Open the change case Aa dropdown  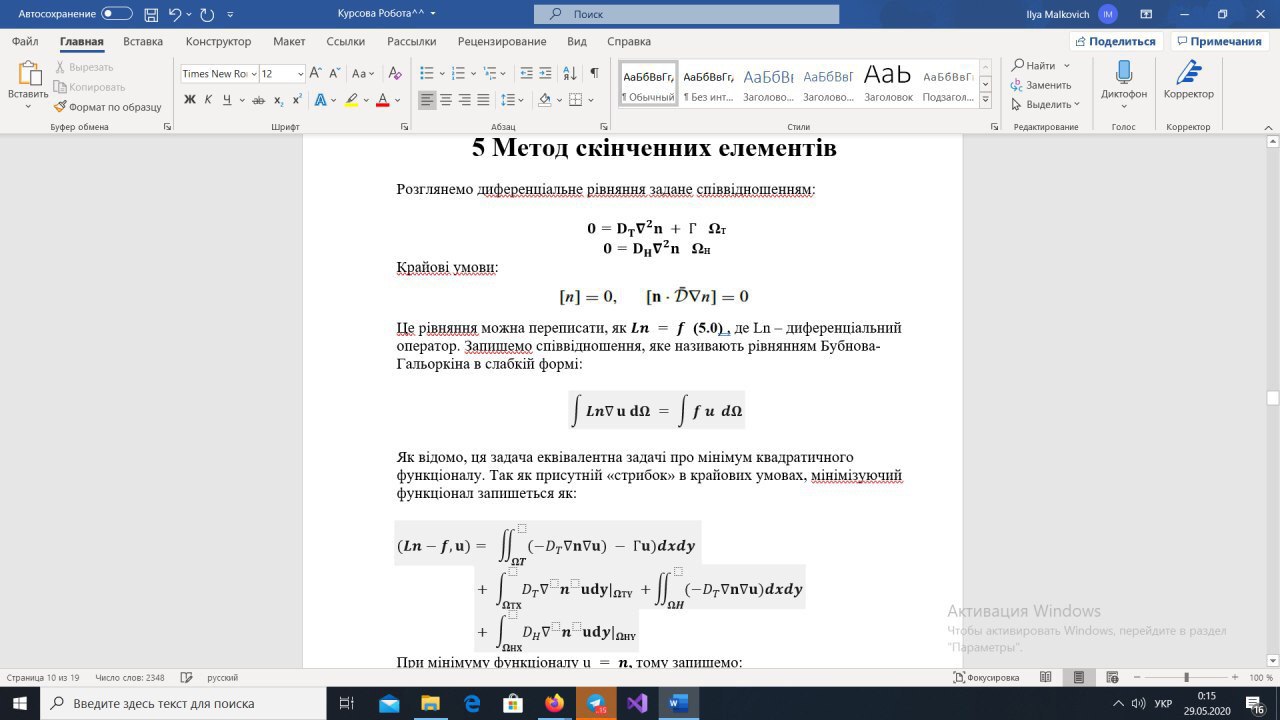363,73
